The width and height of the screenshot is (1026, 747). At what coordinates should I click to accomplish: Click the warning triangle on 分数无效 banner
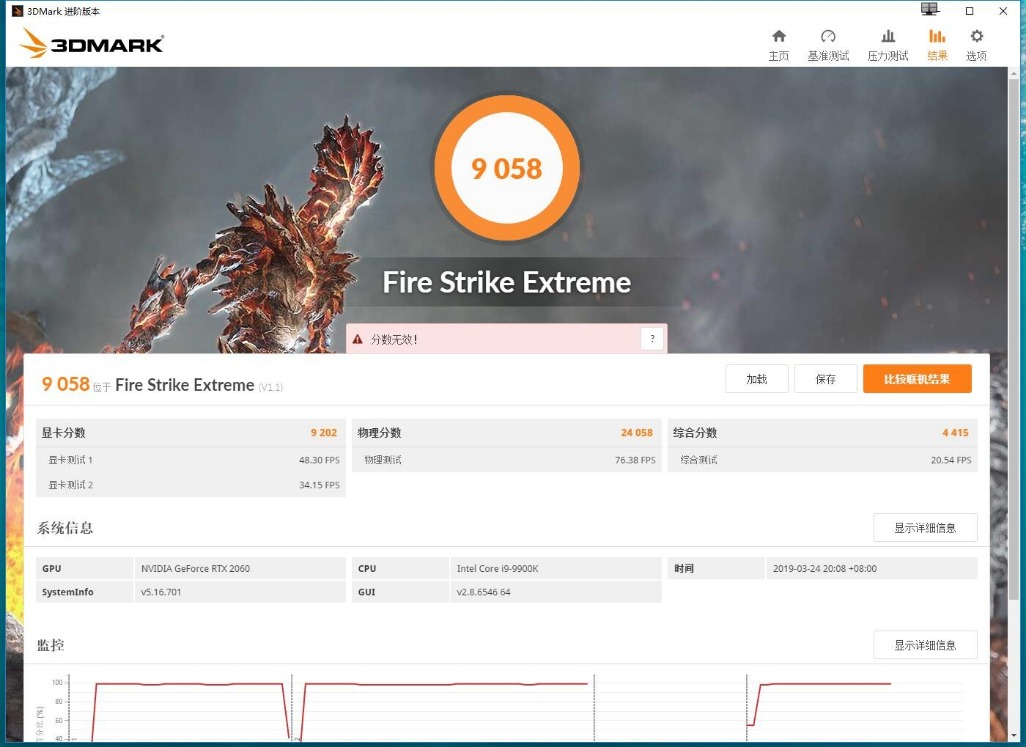[358, 338]
